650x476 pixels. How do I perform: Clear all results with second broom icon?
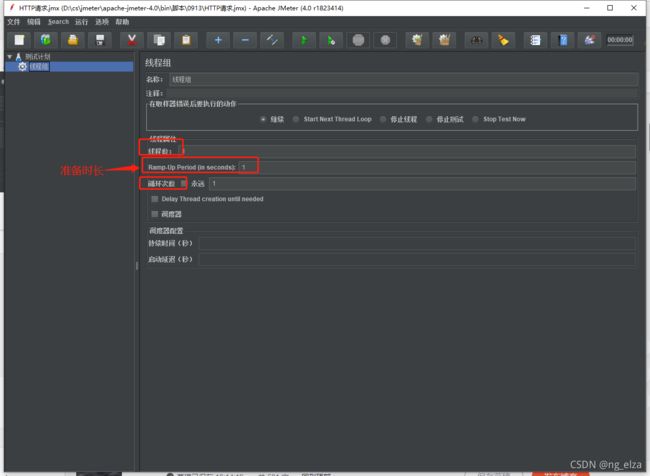(x=444, y=40)
